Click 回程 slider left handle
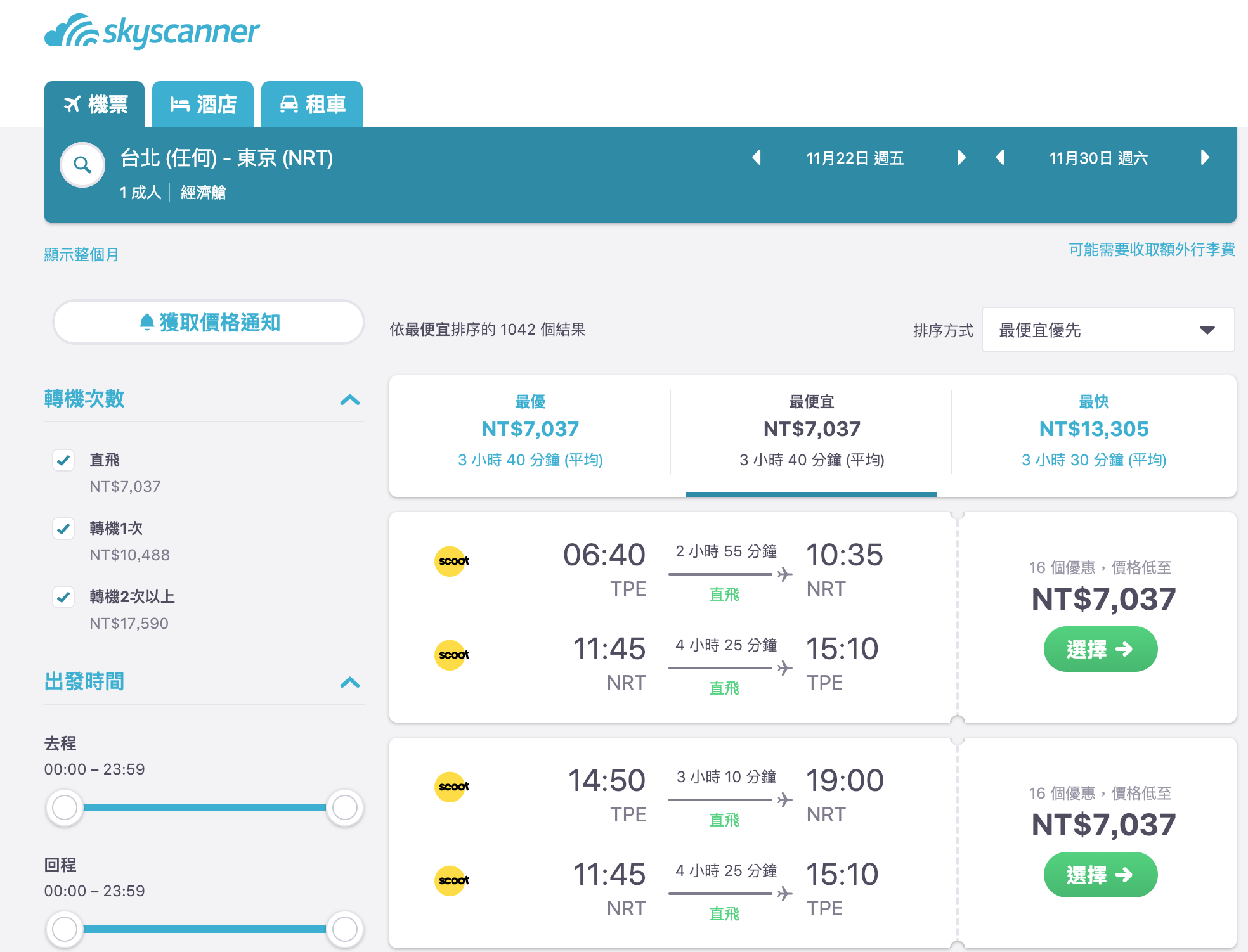Viewport: 1248px width, 952px height. [x=65, y=929]
